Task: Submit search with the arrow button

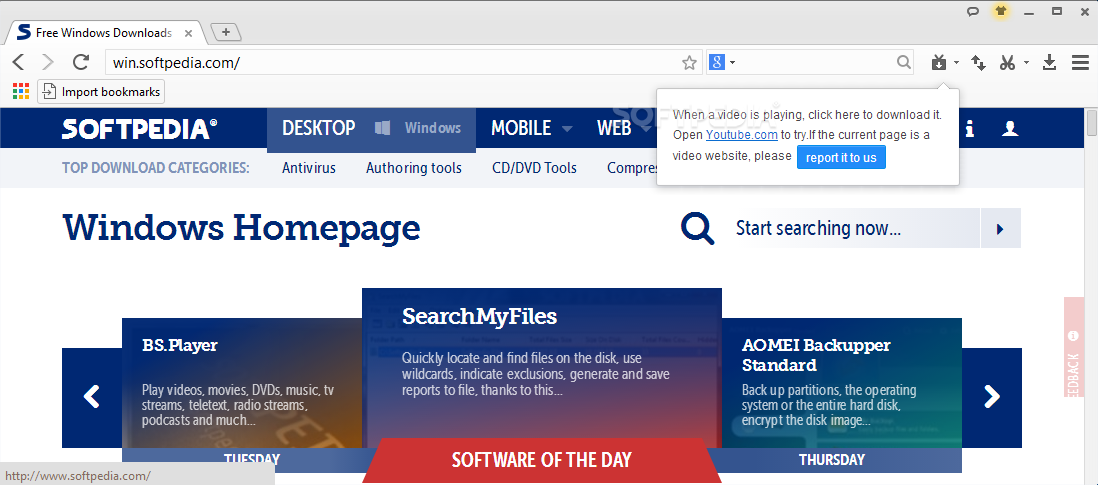Action: [1001, 228]
